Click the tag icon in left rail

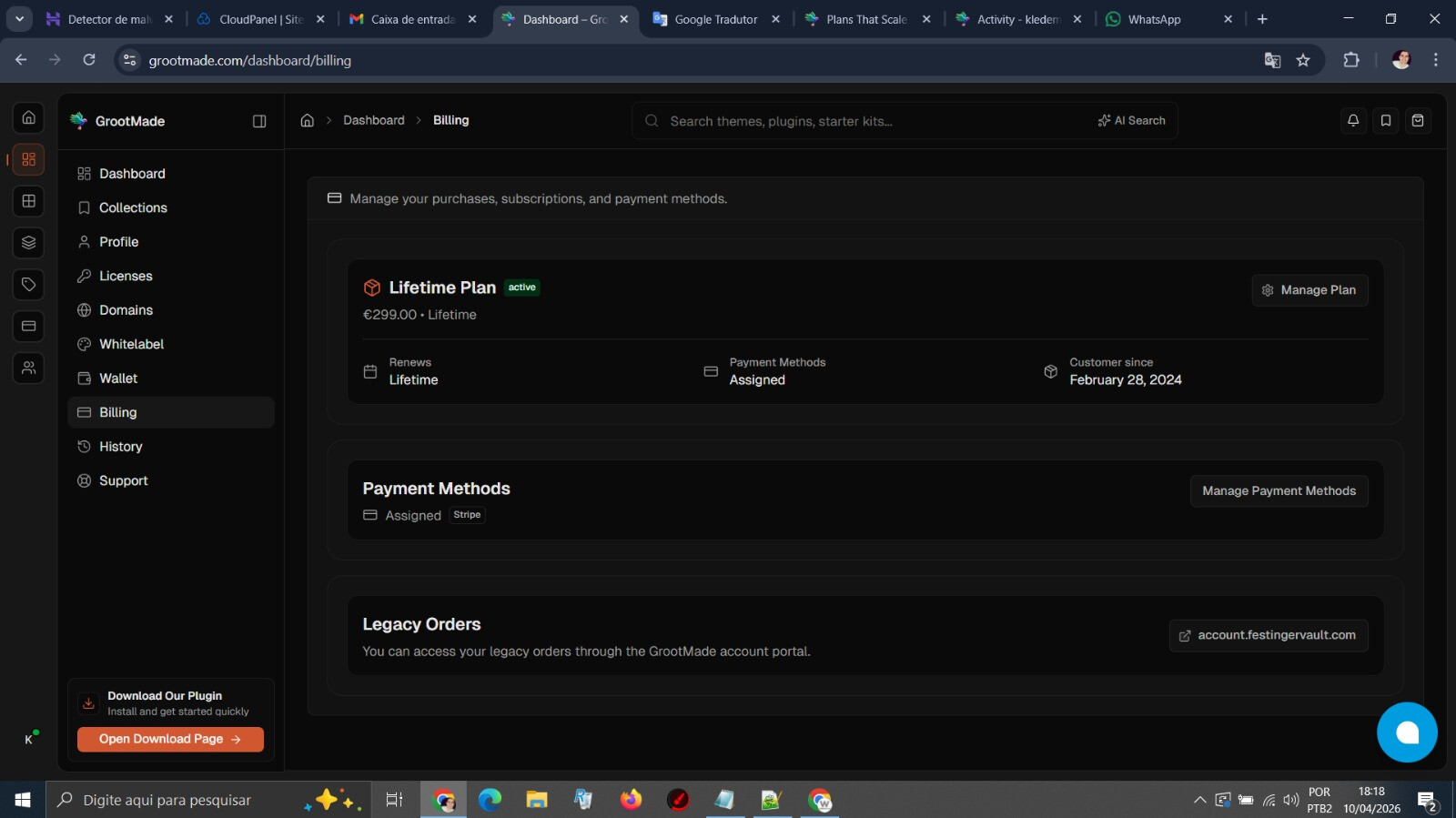[29, 285]
